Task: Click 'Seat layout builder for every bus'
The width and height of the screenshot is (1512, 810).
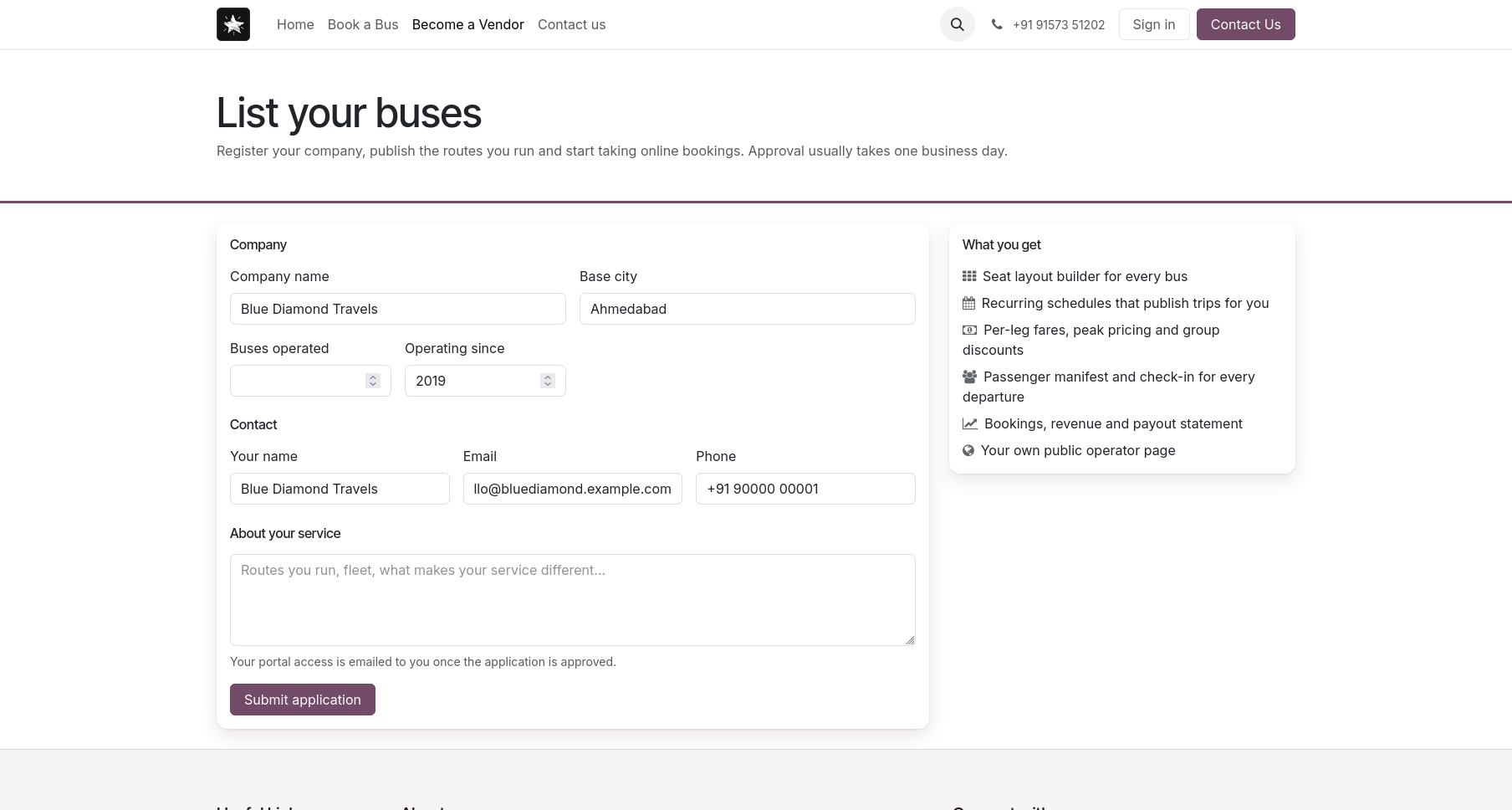Action: (1085, 276)
